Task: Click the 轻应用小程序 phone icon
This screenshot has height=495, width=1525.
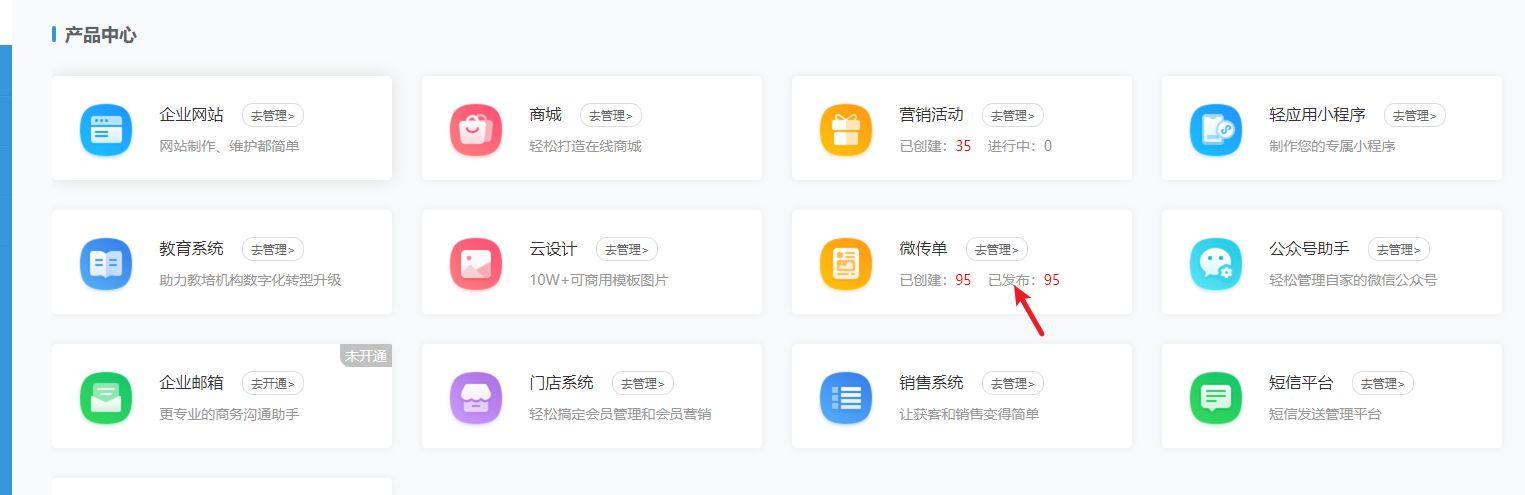Action: click(1216, 130)
